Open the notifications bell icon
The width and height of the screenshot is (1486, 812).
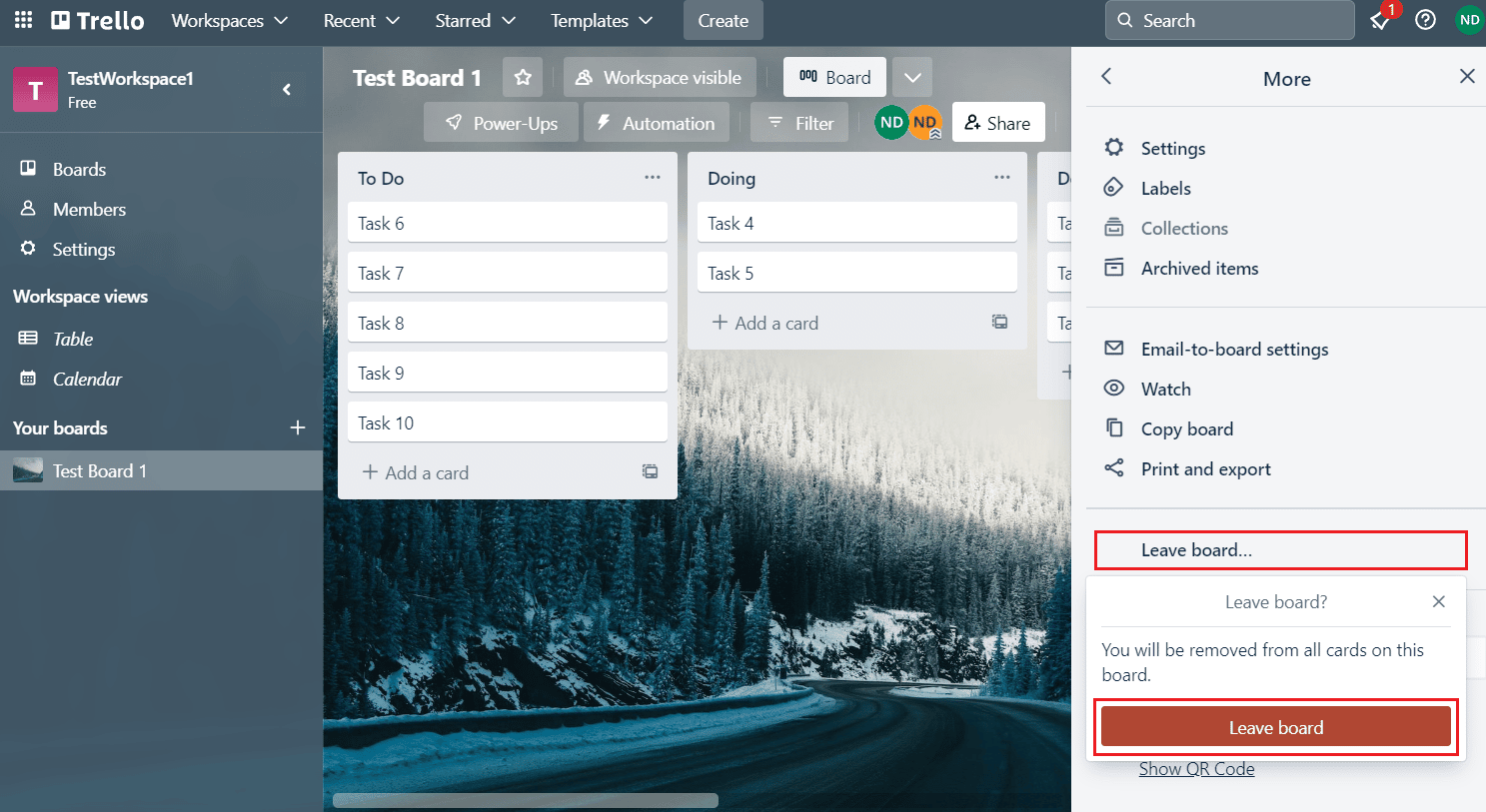(x=1381, y=20)
